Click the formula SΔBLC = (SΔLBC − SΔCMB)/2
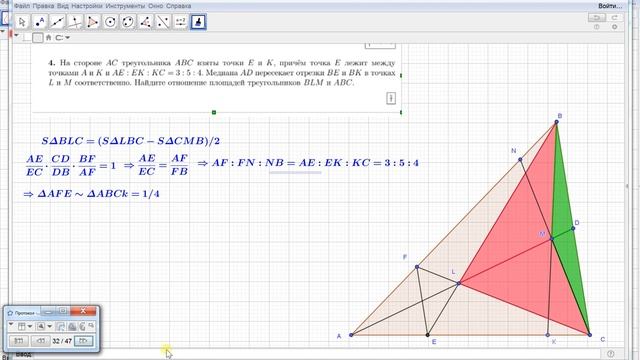 131,141
